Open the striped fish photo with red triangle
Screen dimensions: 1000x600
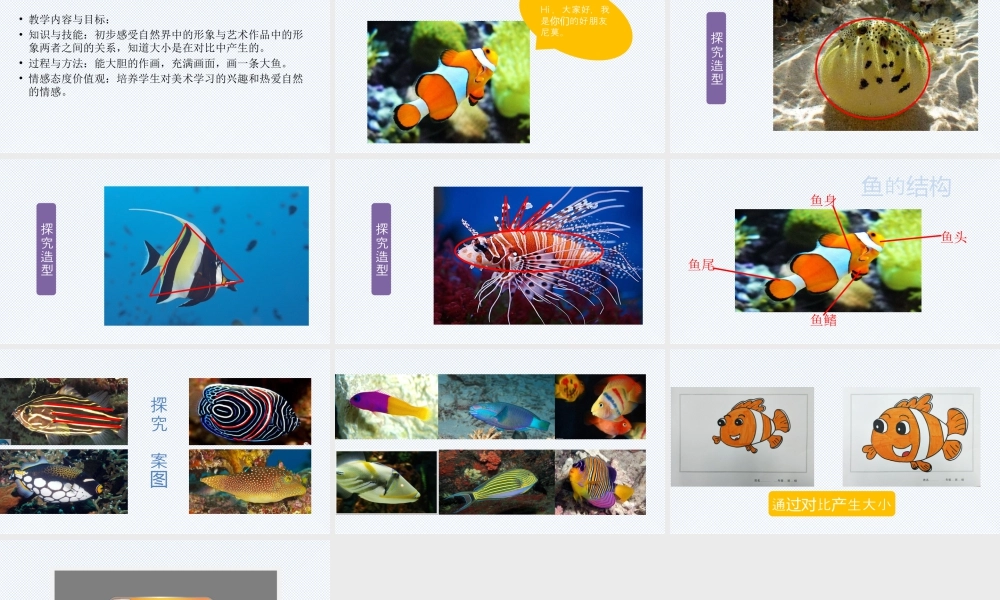click(206, 256)
